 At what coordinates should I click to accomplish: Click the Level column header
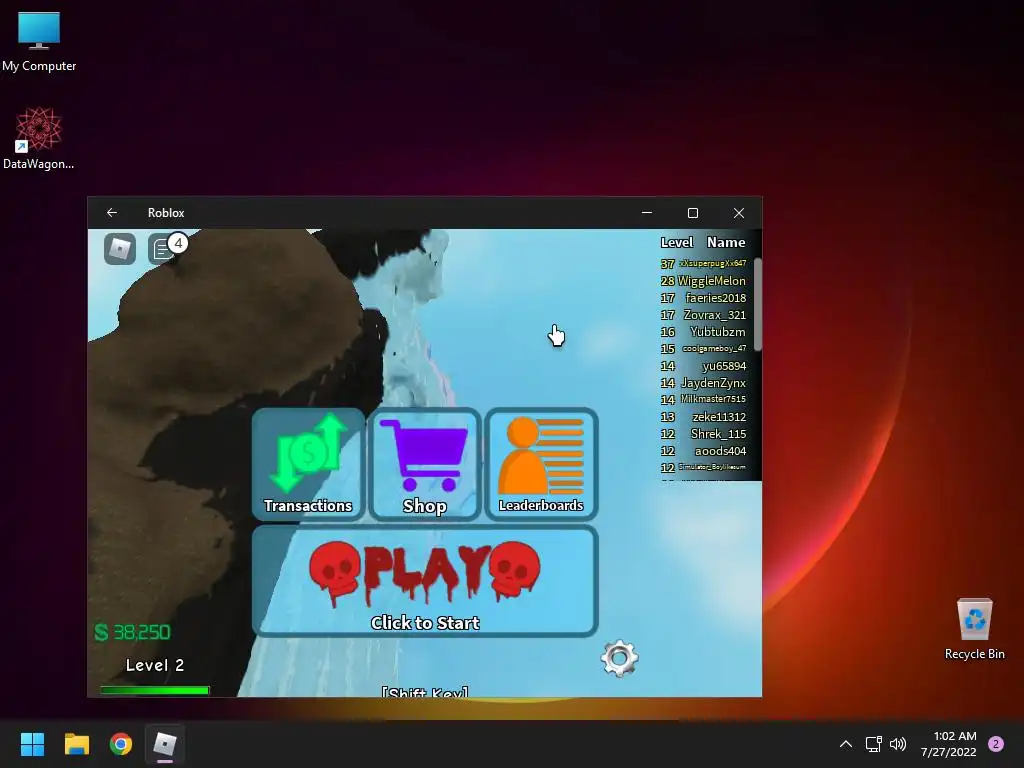(x=677, y=242)
